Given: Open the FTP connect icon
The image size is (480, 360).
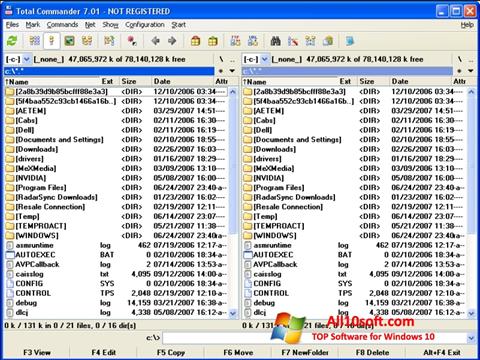Looking at the screenshot, I should point(235,41).
